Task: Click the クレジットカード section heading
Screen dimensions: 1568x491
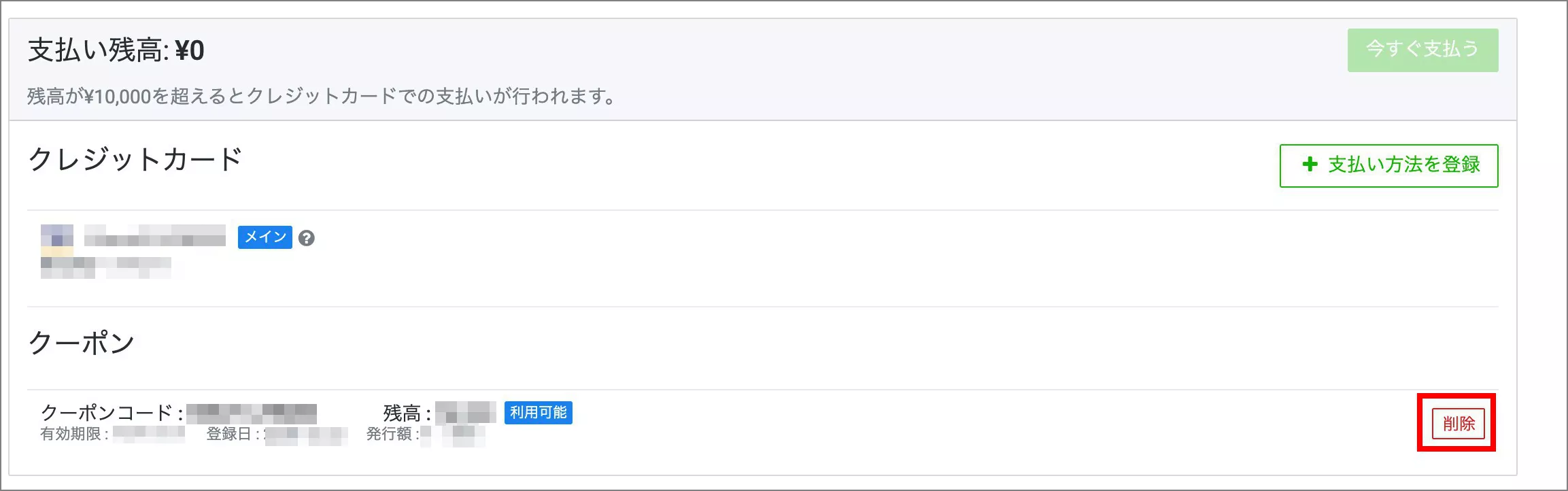Action: point(135,160)
